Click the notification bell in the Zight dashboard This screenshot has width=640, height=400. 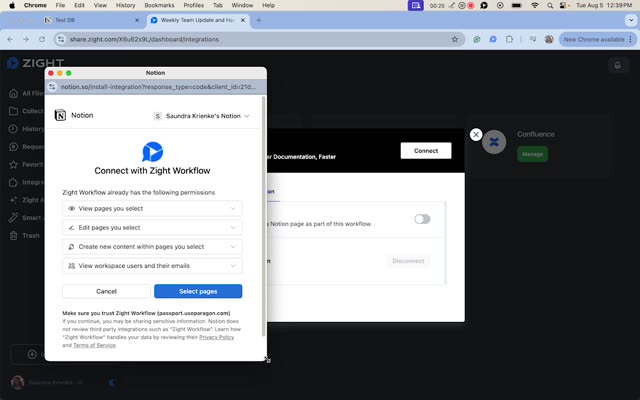[x=617, y=65]
